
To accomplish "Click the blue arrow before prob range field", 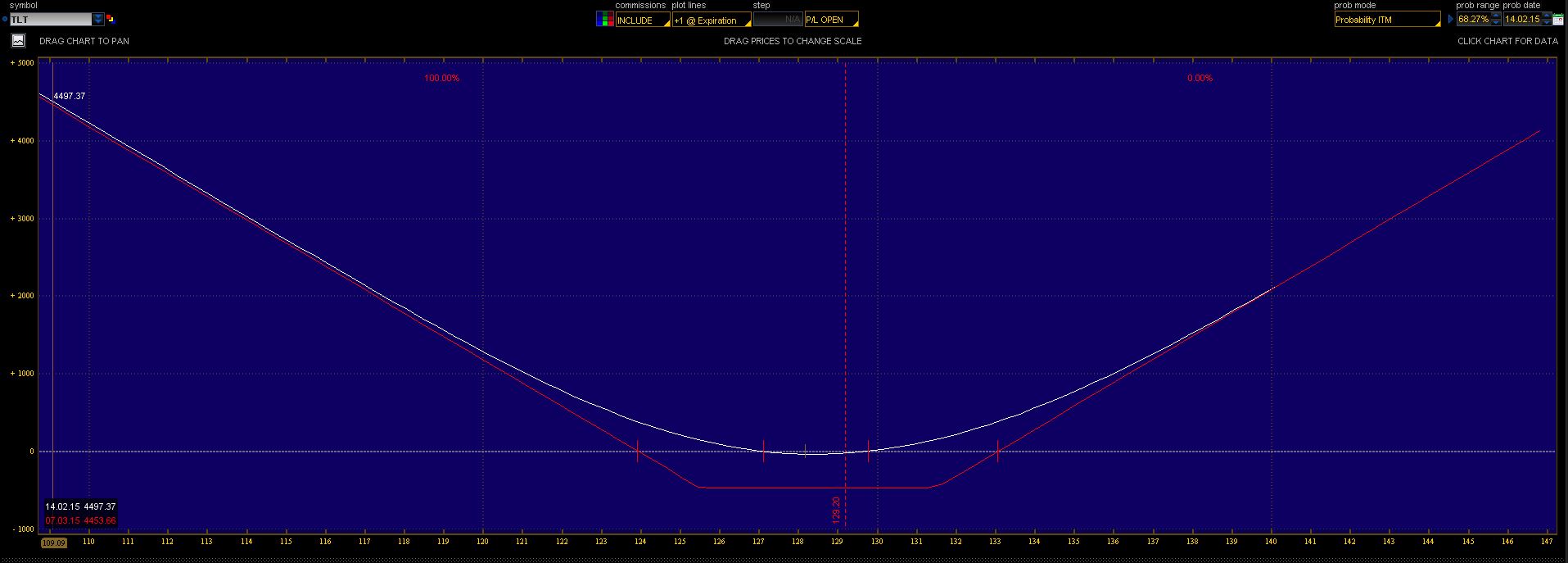I will click(x=1450, y=19).
